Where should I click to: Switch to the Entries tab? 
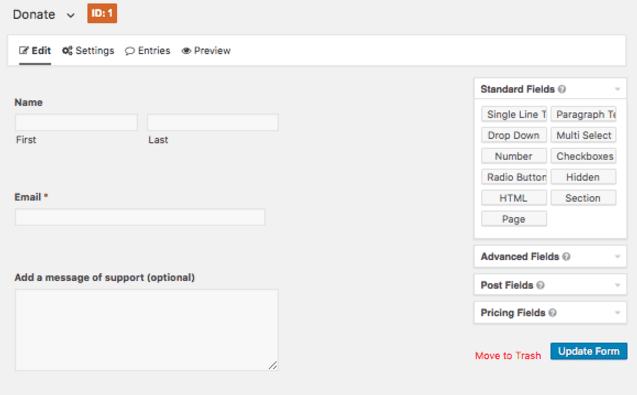pos(147,51)
